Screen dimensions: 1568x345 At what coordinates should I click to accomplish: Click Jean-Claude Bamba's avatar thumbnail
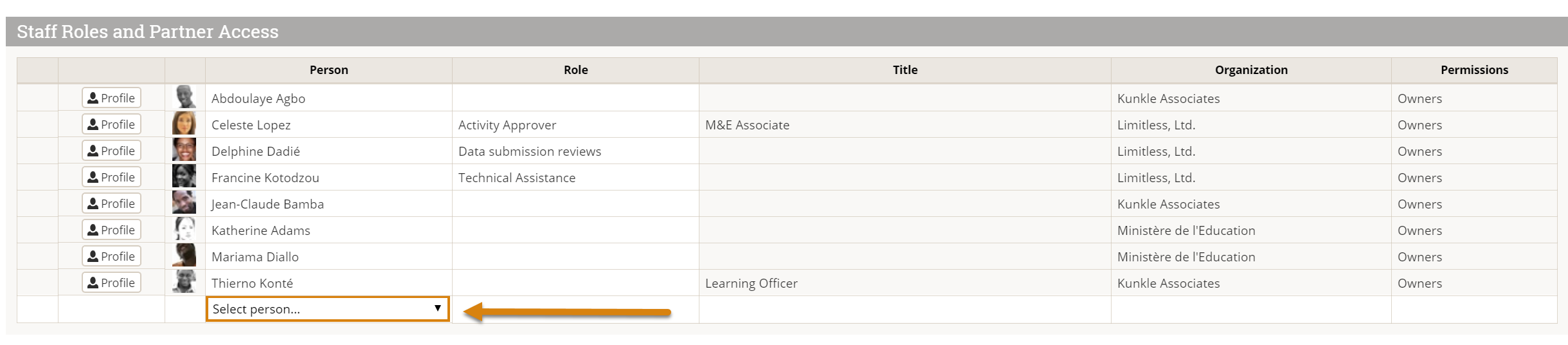[x=185, y=202]
